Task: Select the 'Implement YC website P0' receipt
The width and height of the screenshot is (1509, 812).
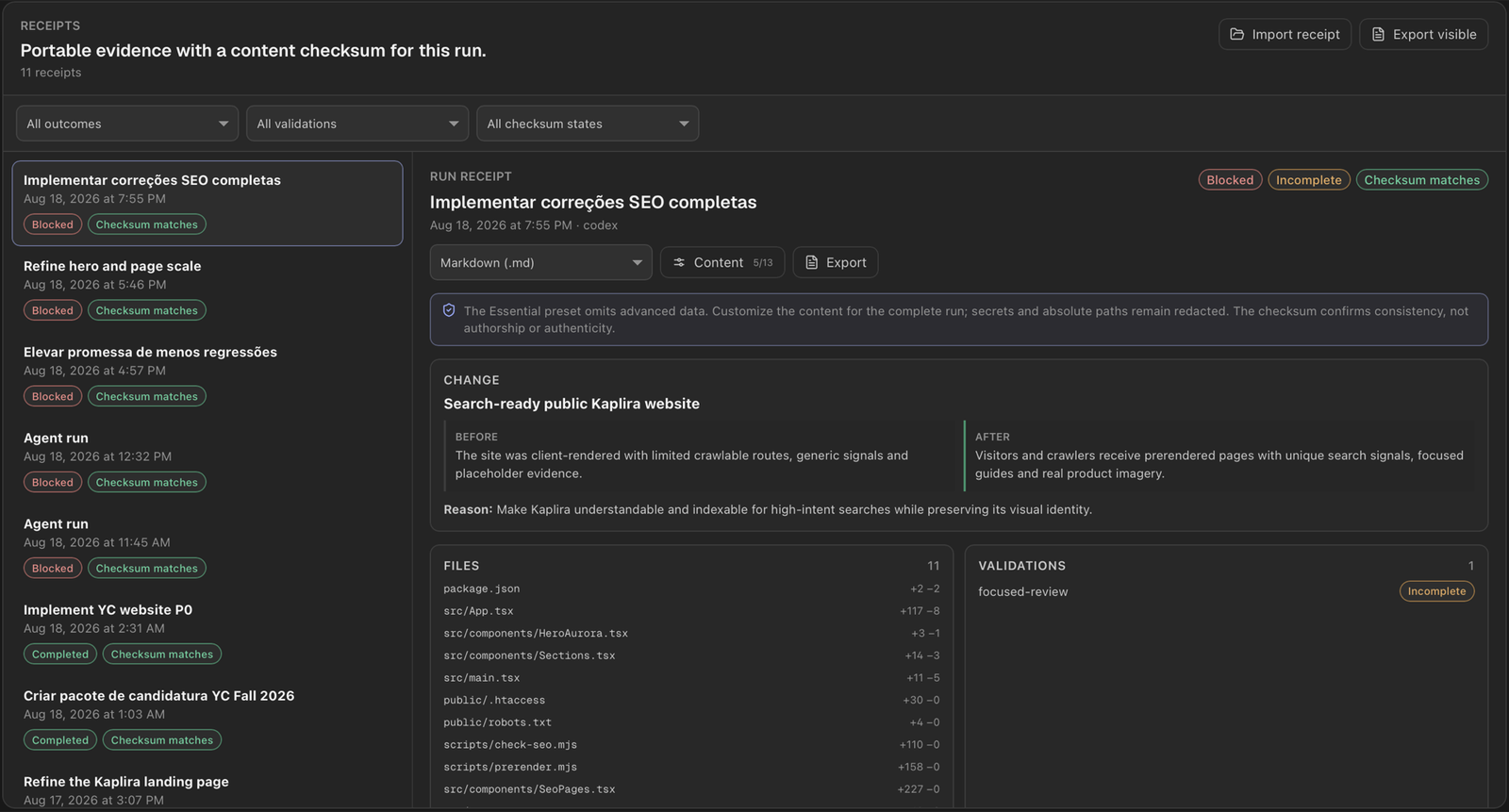Action: click(x=207, y=632)
